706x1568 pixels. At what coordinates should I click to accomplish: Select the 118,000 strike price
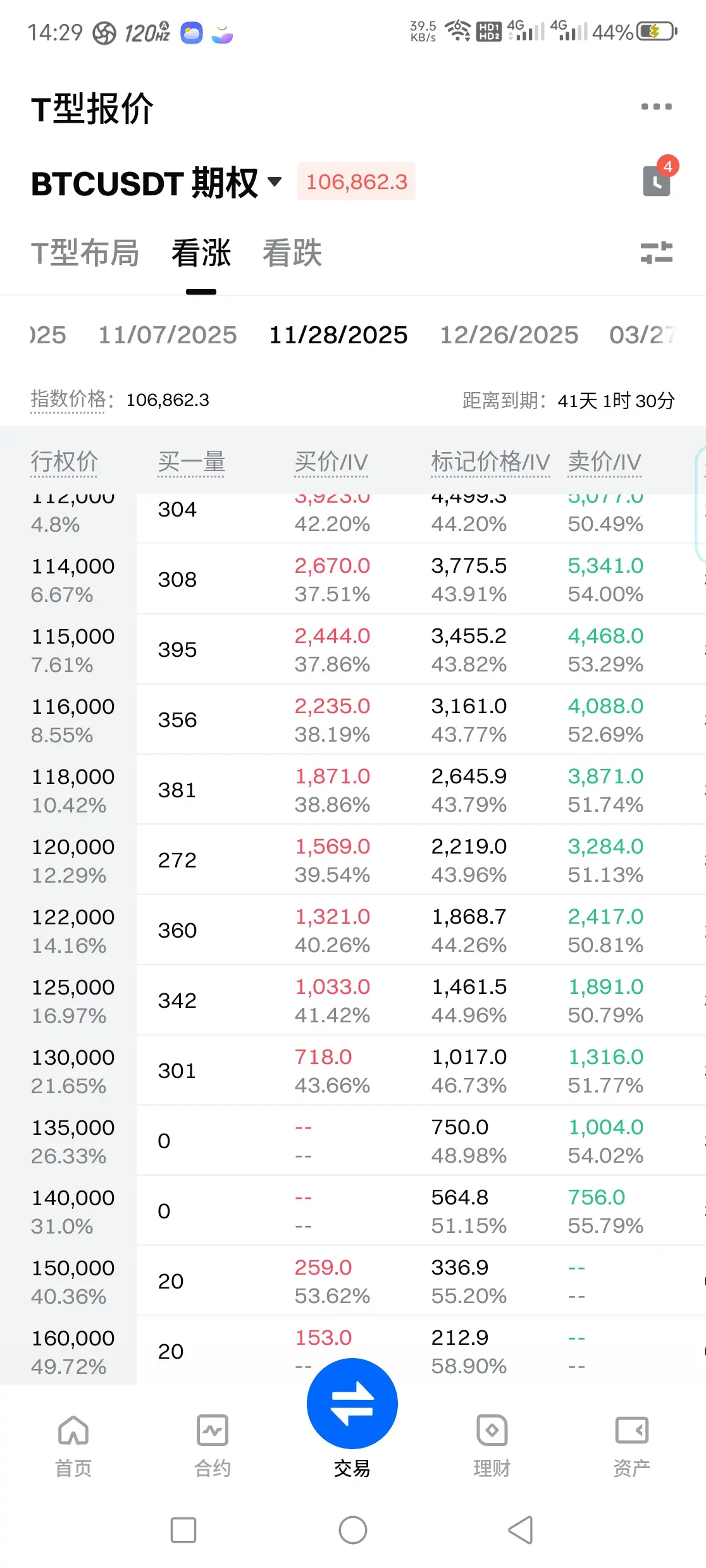pos(73,776)
